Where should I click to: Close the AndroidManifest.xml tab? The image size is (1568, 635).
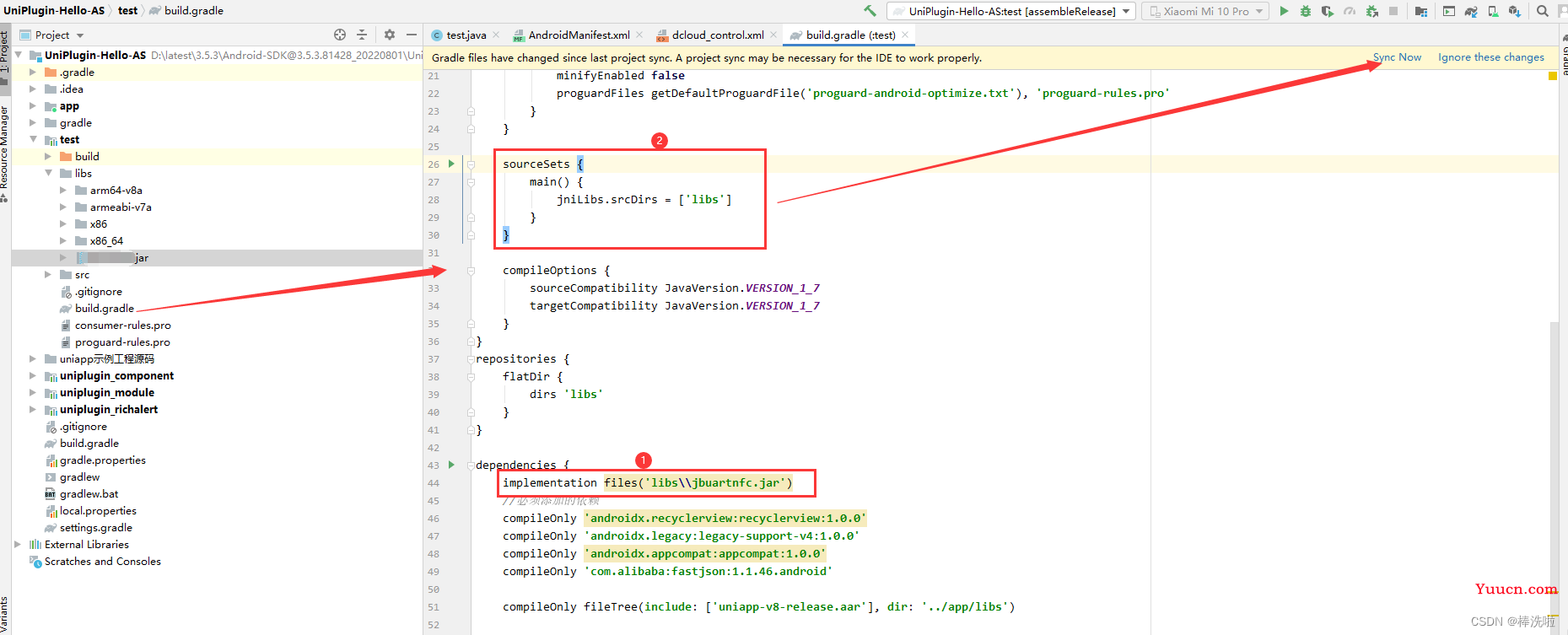point(639,35)
